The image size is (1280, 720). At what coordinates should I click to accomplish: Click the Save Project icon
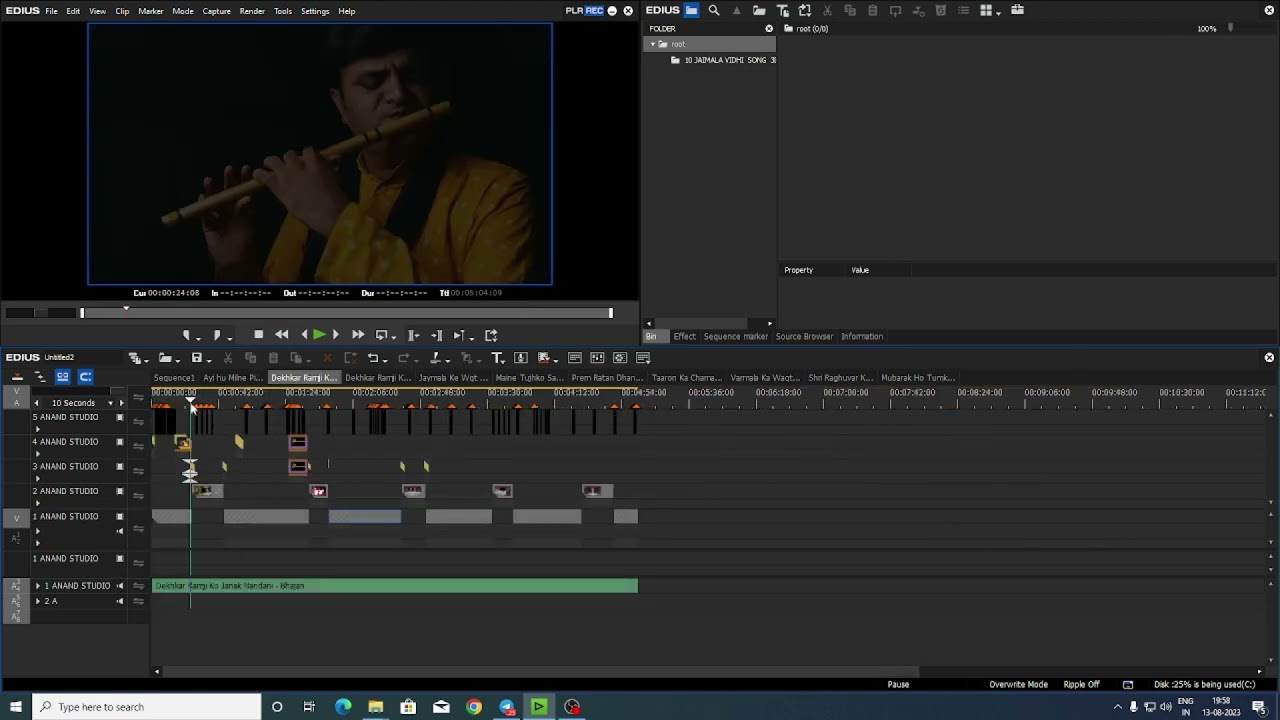coord(197,358)
